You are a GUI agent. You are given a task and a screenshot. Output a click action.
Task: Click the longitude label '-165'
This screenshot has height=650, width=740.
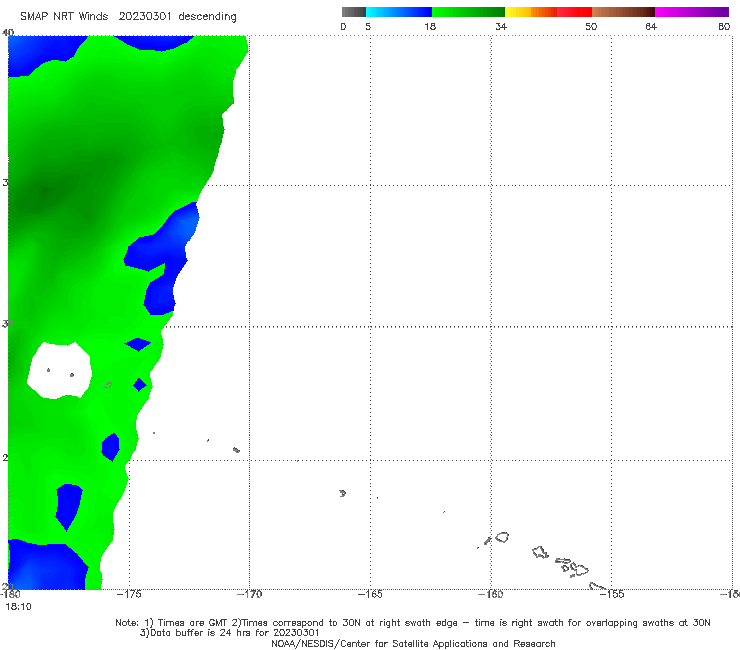[x=370, y=594]
